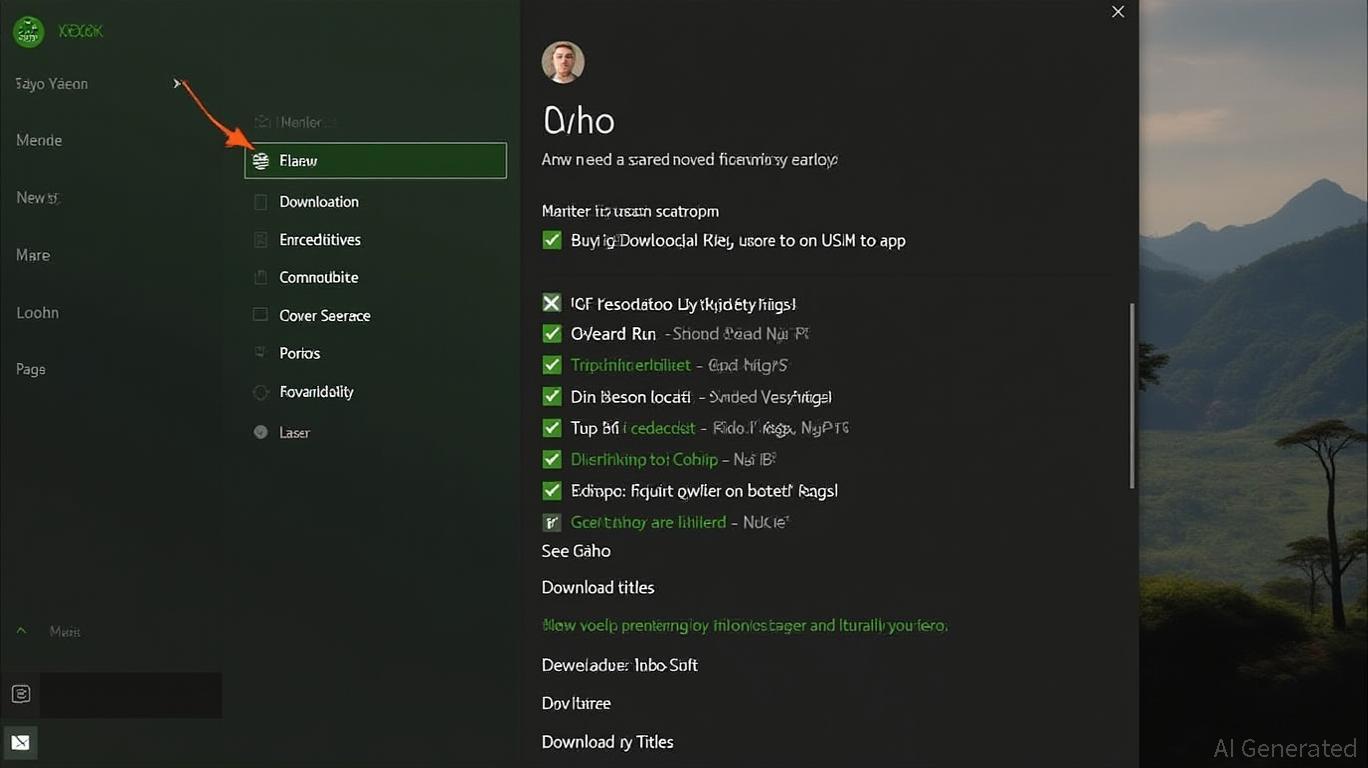Click the green Xbox logo icon
Screen dimensions: 1368x768
pos(28,32)
